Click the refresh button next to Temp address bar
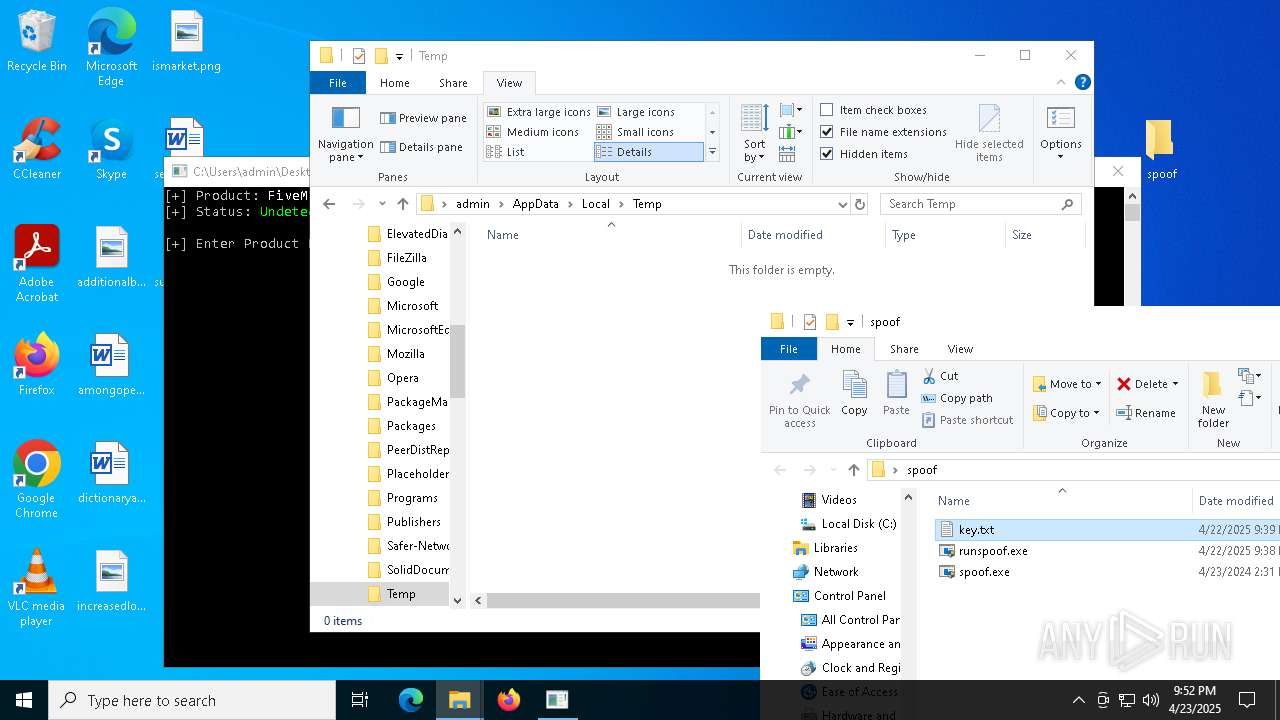 coord(860,204)
